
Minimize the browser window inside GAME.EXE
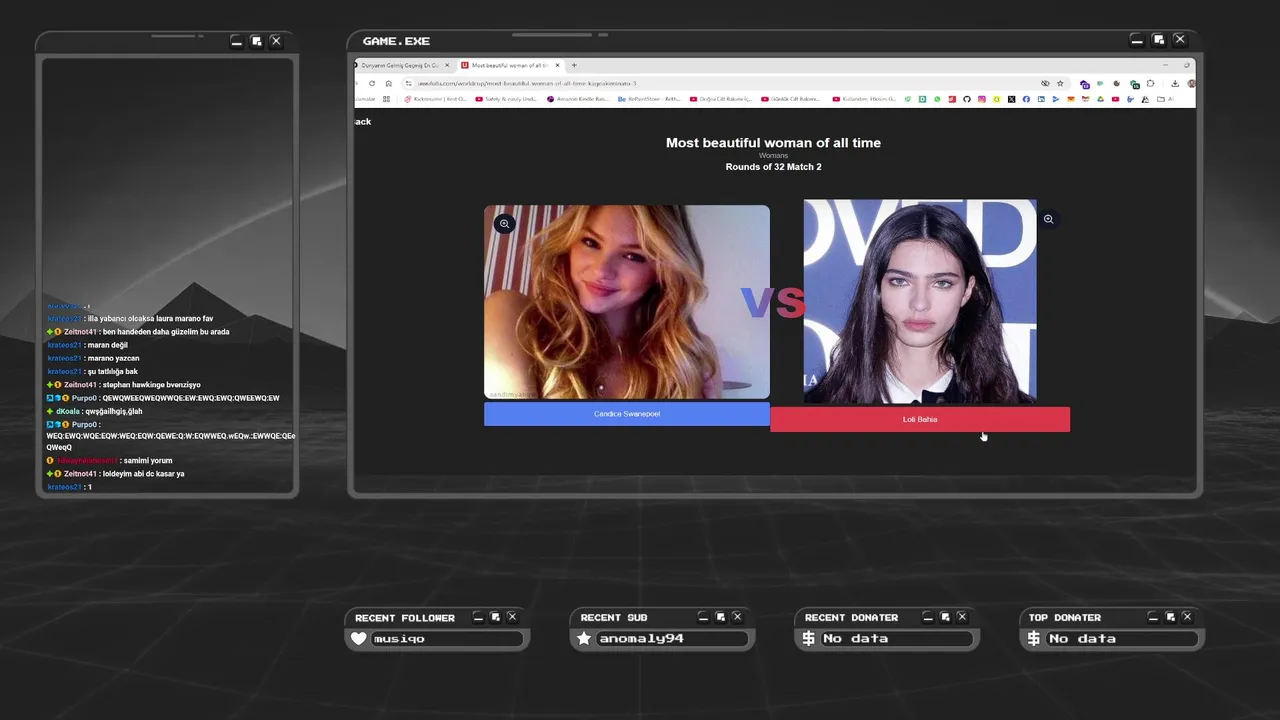1165,65
